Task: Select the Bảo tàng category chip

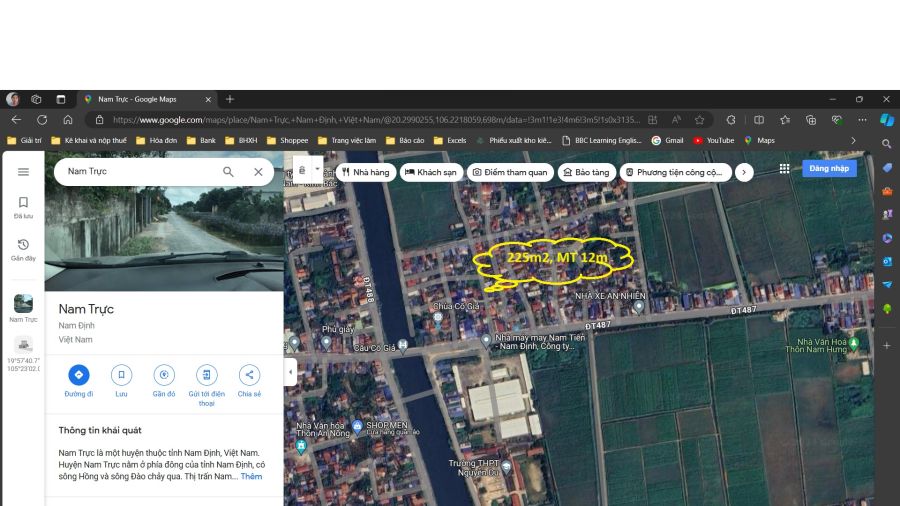Action: tap(586, 172)
